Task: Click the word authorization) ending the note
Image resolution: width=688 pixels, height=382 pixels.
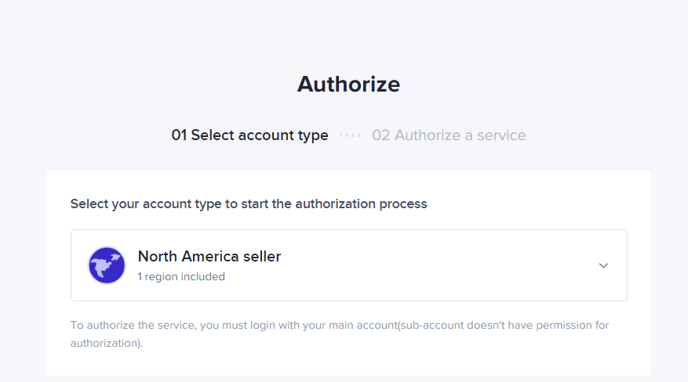Action: [x=107, y=343]
